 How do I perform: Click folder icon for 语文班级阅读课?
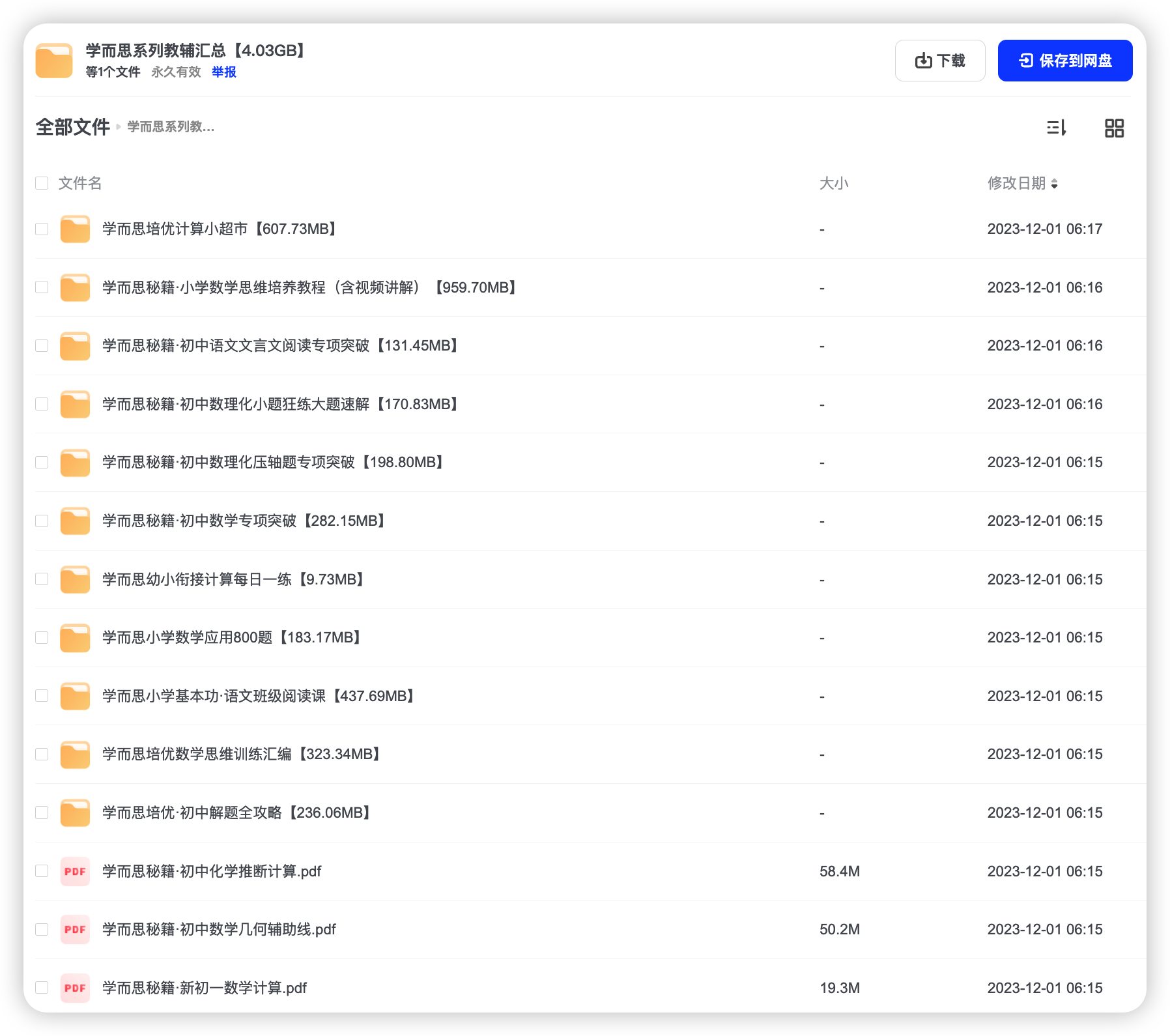75,696
